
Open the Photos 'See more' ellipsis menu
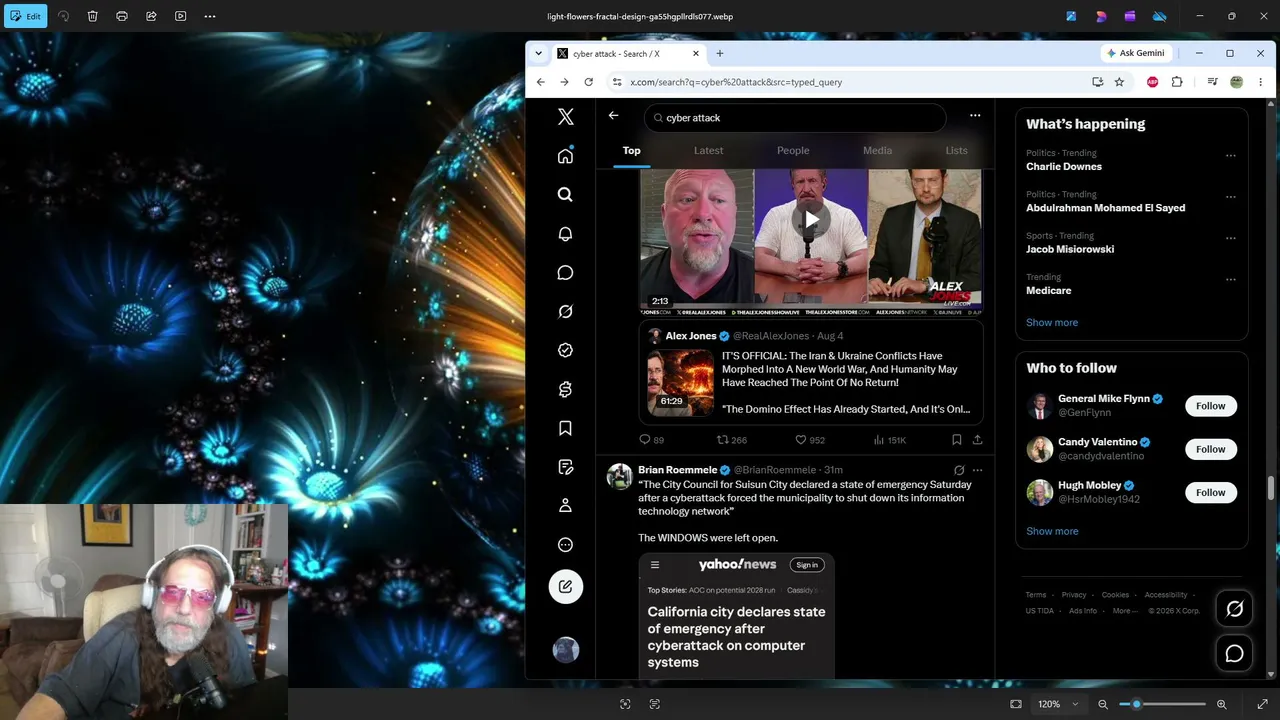(210, 16)
